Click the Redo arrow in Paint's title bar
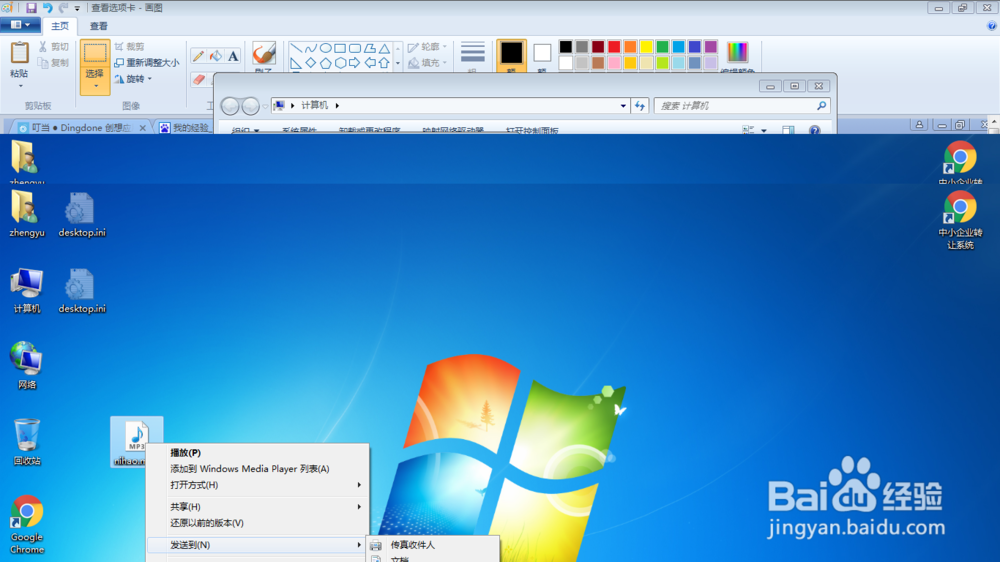 63,8
